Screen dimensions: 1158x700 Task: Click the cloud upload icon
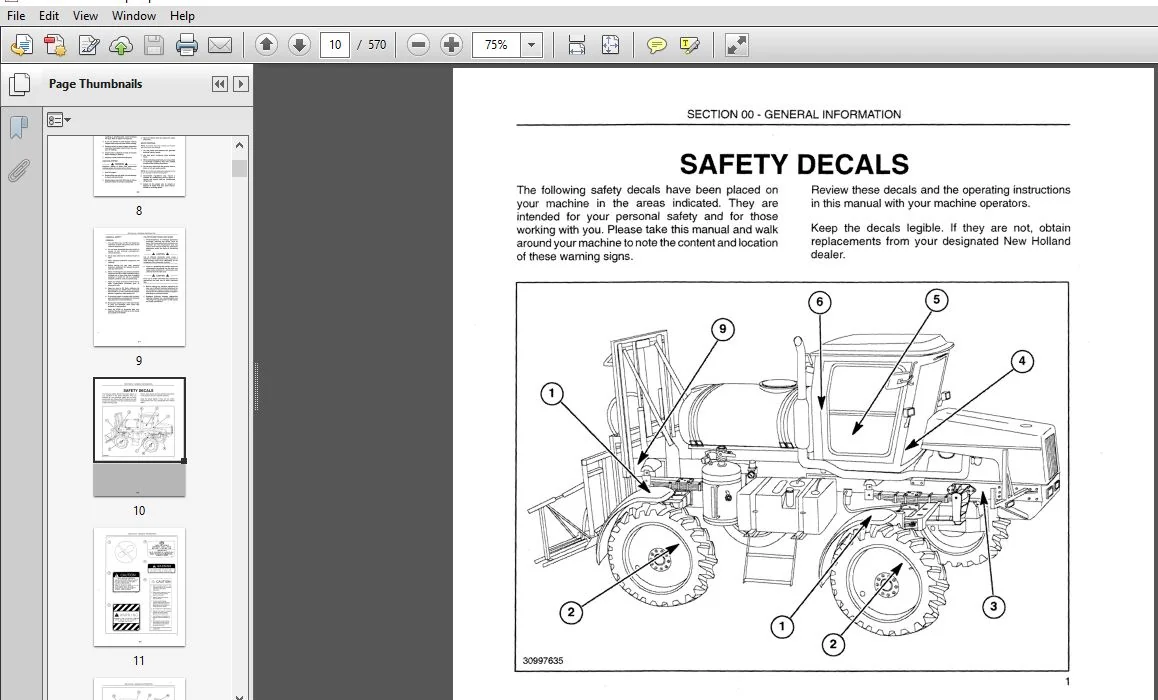(x=120, y=46)
